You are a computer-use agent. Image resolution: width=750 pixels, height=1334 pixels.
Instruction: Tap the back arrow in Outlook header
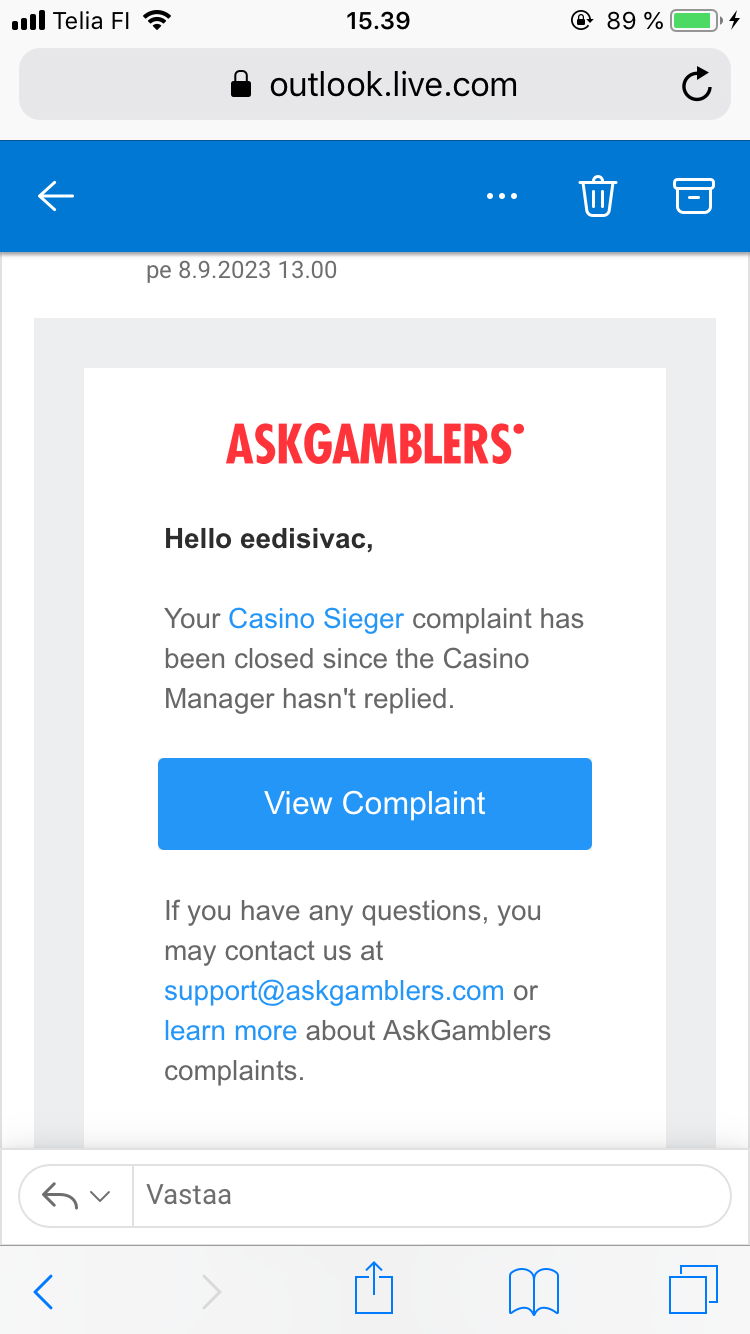pos(56,196)
